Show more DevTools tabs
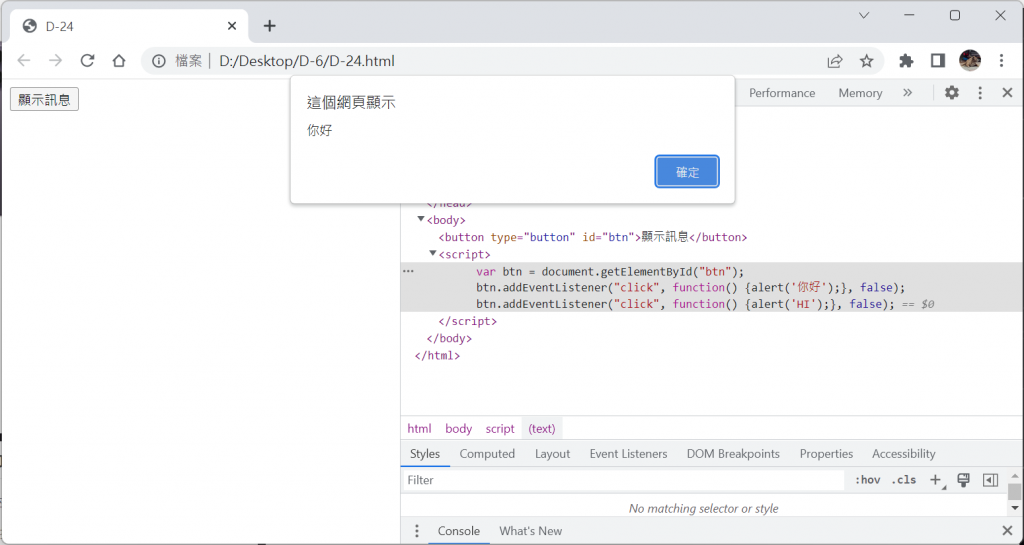 [907, 93]
